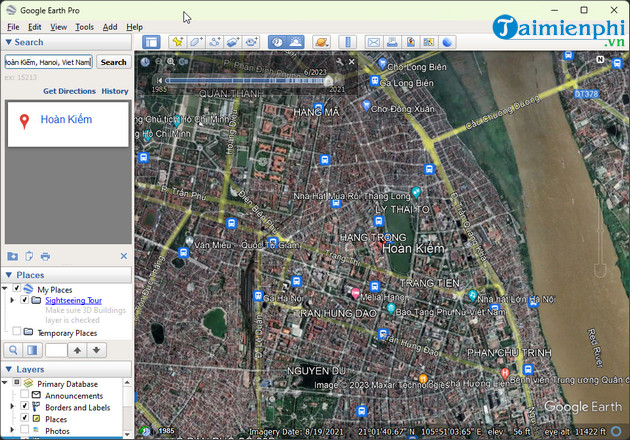630x440 pixels.
Task: Click the panel split view icon in Places
Action: pyautogui.click(x=32, y=350)
